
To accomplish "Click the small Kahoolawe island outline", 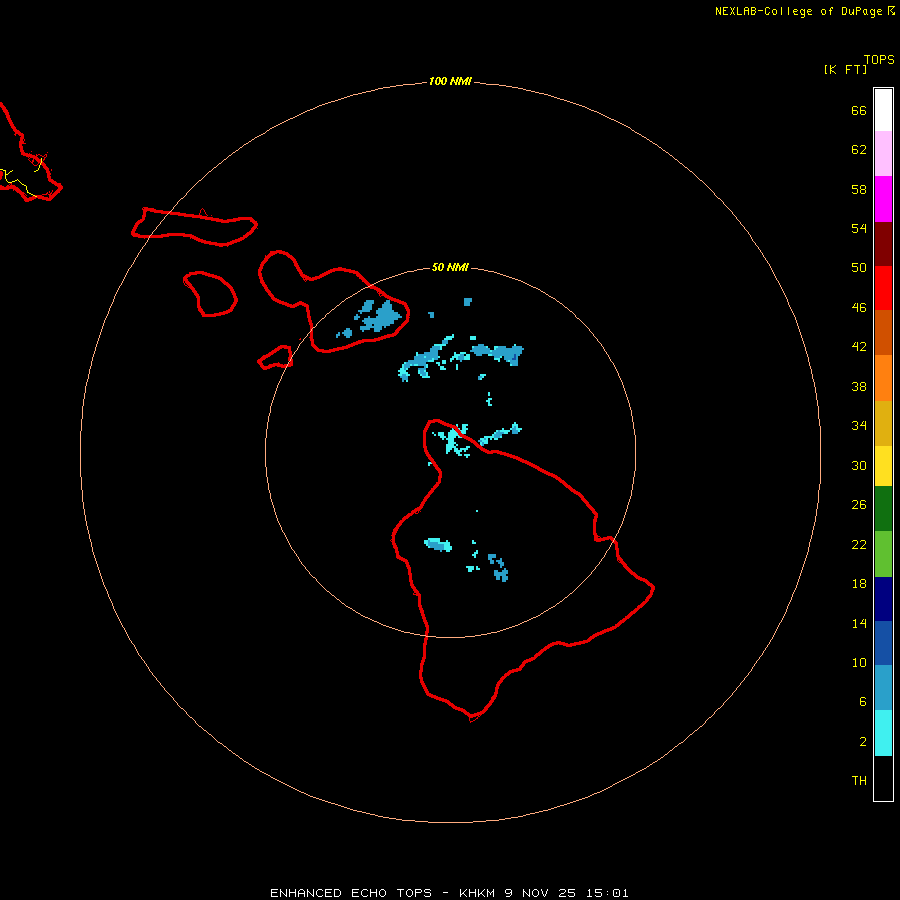I will 275,357.
